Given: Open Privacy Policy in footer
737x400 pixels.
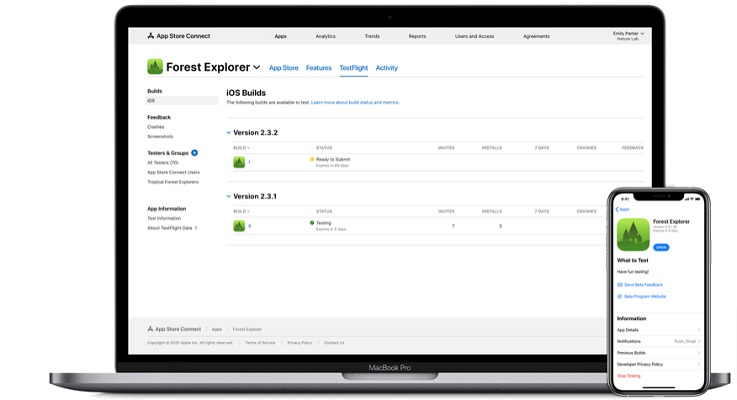Looking at the screenshot, I should coord(300,343).
